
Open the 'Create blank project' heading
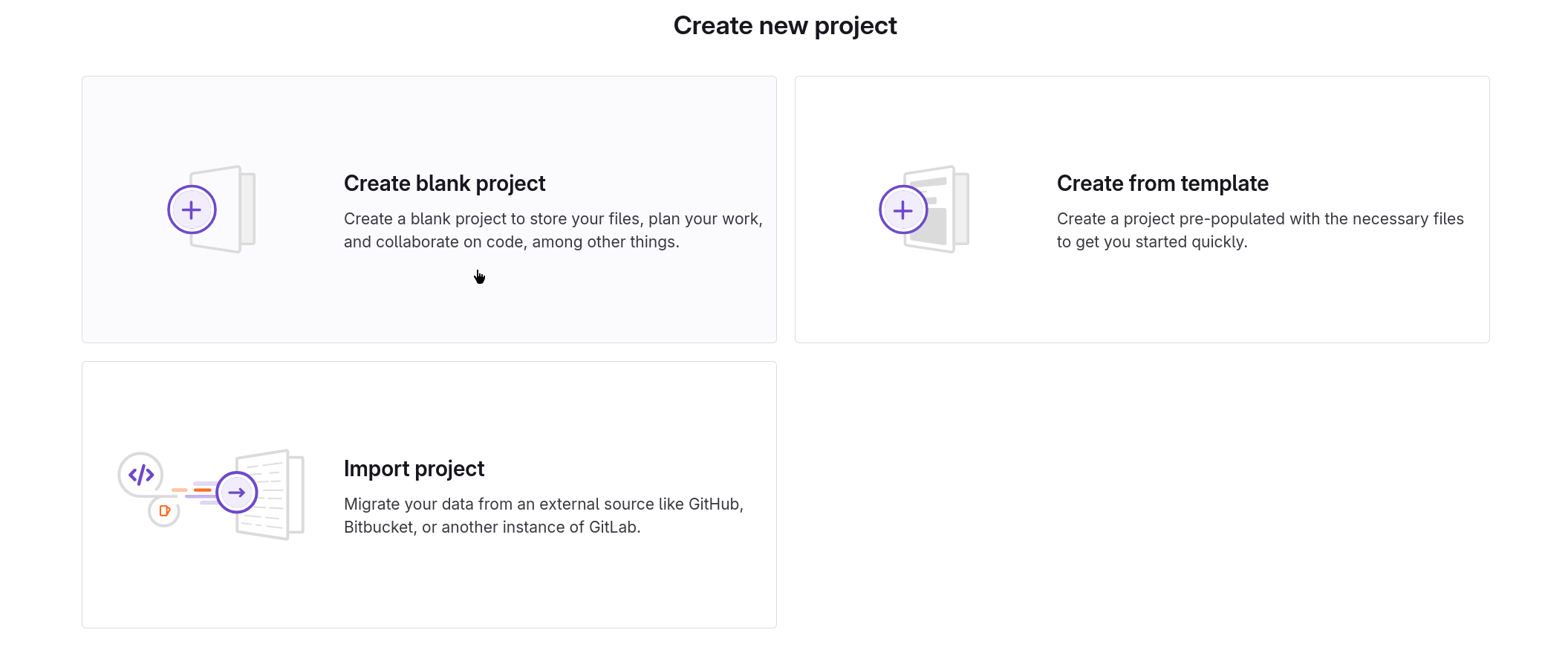(x=444, y=184)
